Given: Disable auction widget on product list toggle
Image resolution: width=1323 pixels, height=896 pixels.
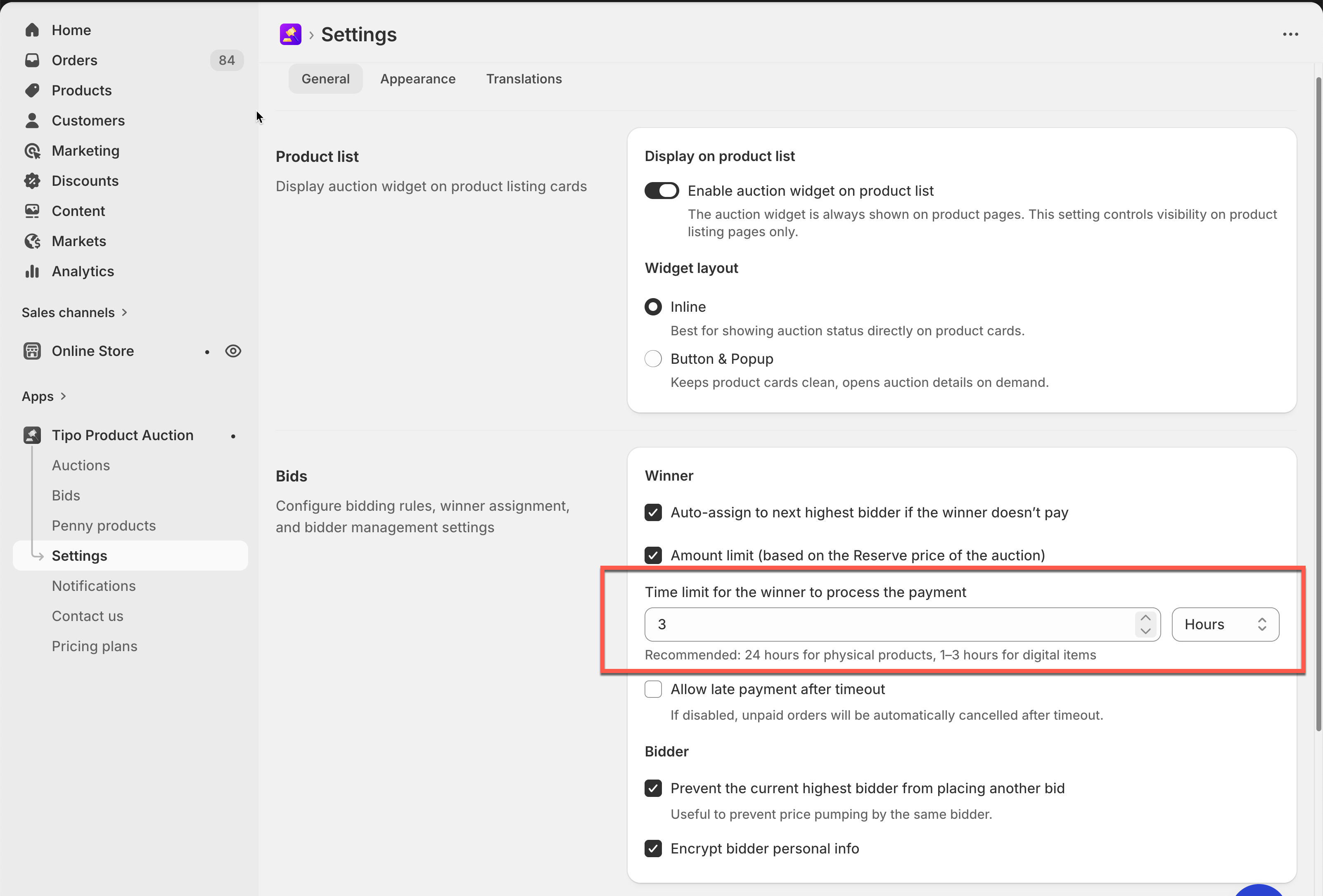Looking at the screenshot, I should (x=661, y=191).
